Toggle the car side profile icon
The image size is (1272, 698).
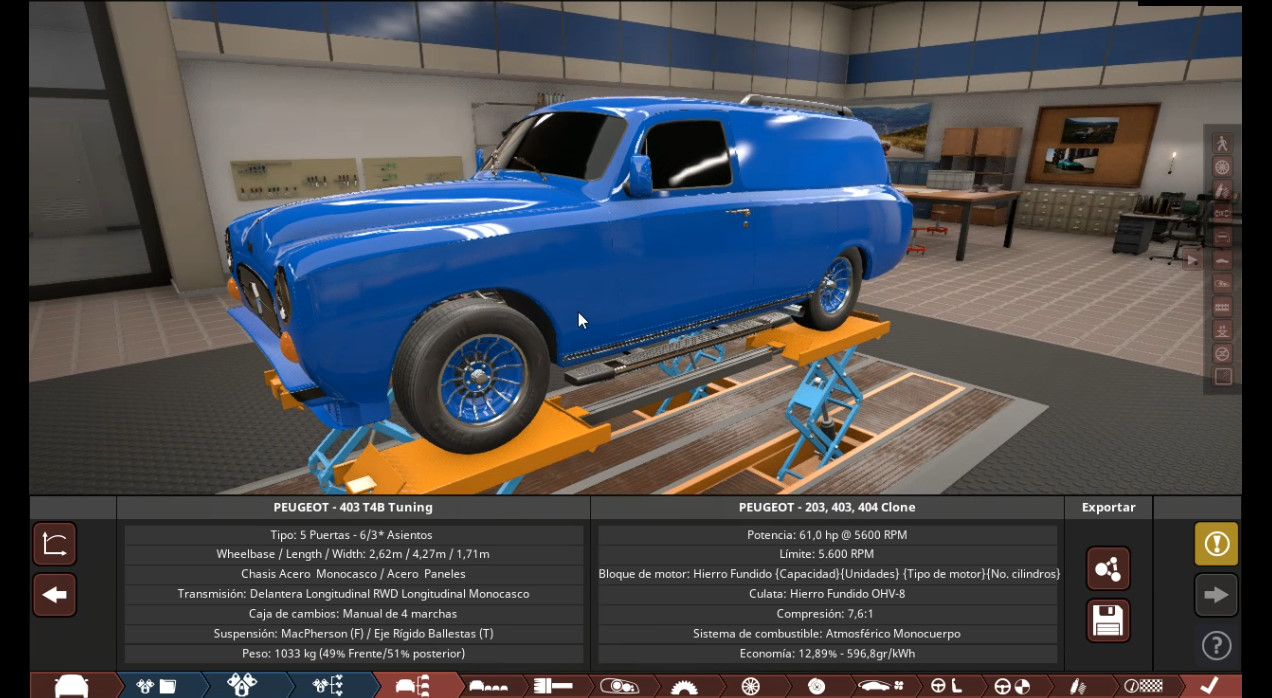coord(1222,260)
